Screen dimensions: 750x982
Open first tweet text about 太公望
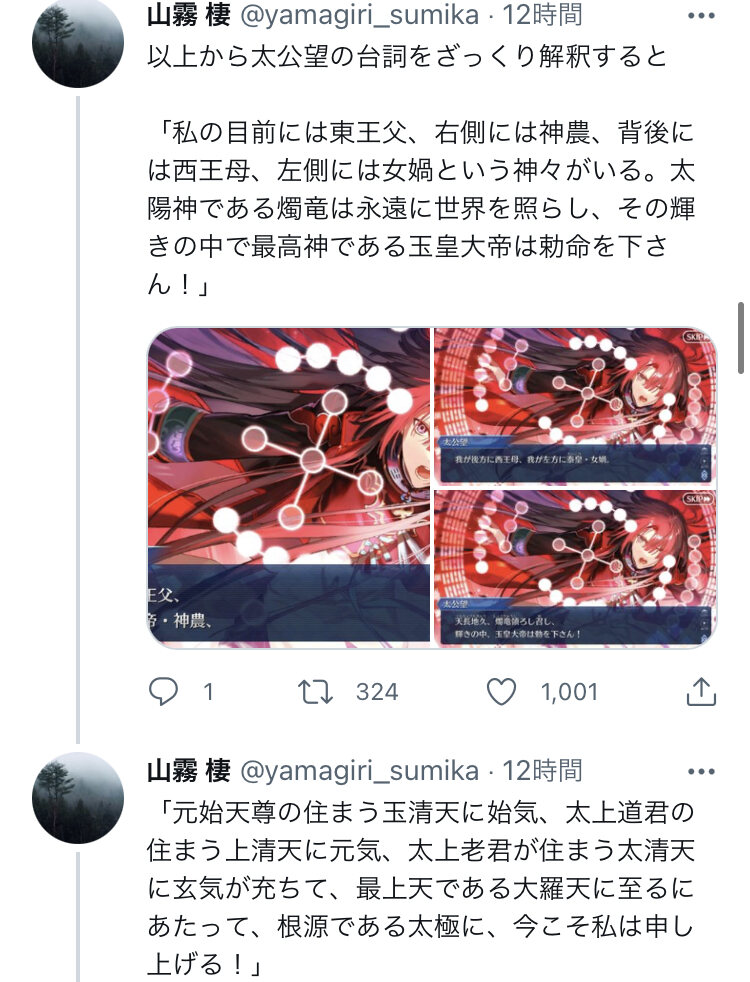click(x=421, y=170)
